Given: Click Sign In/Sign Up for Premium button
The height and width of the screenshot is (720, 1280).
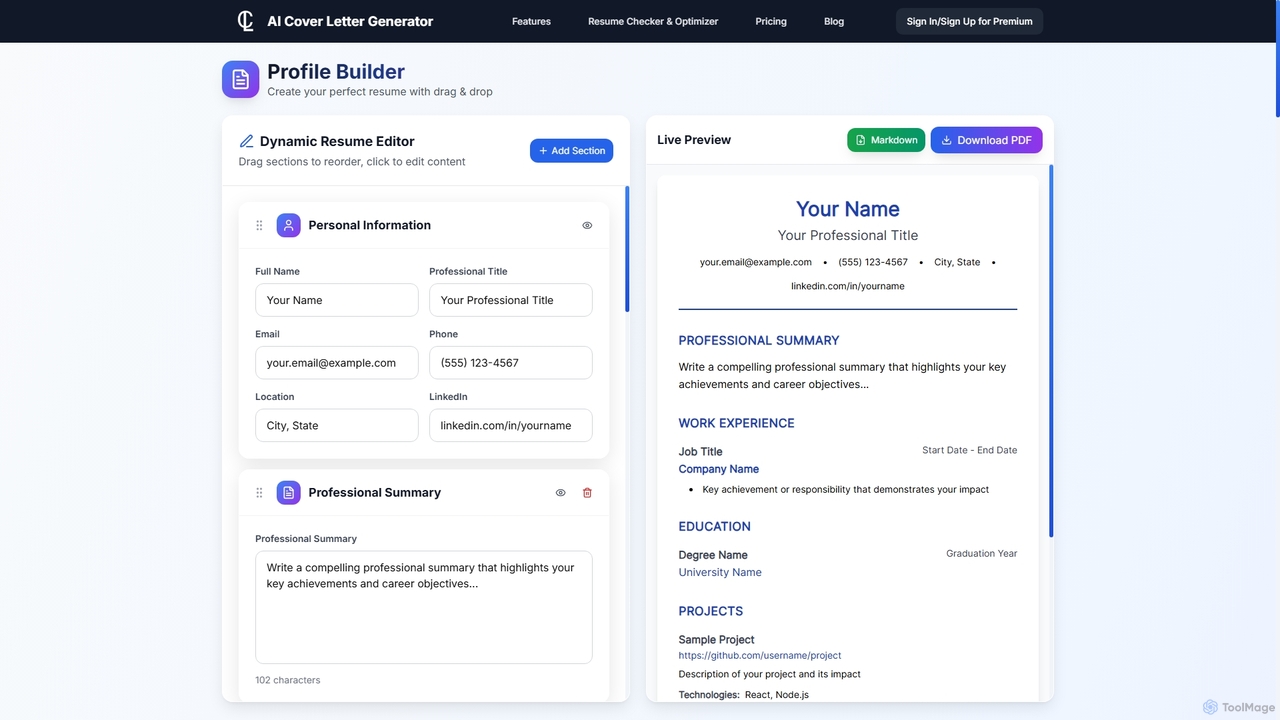Looking at the screenshot, I should click(969, 21).
